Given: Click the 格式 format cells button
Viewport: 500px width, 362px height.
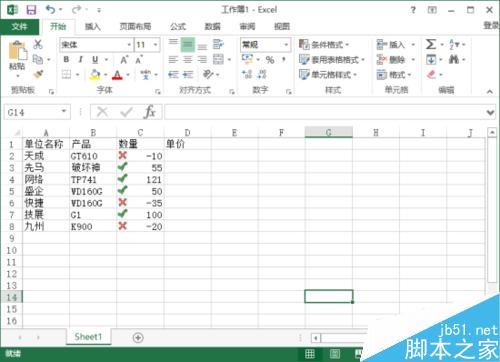Looking at the screenshot, I should click(394, 74).
